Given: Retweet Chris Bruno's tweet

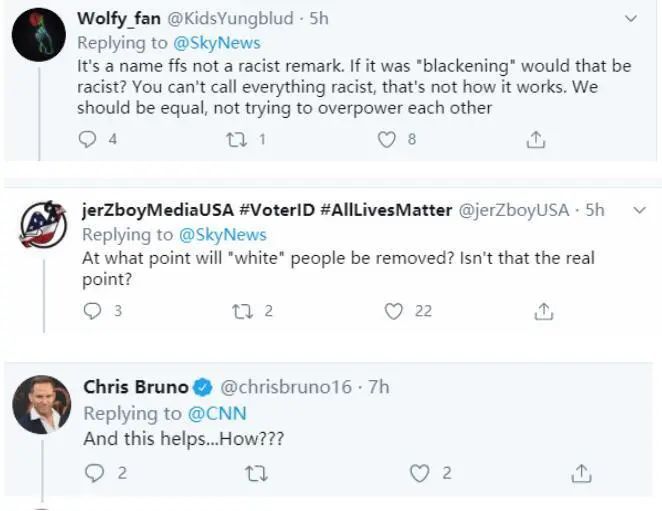Looking at the screenshot, I should pyautogui.click(x=256, y=472).
